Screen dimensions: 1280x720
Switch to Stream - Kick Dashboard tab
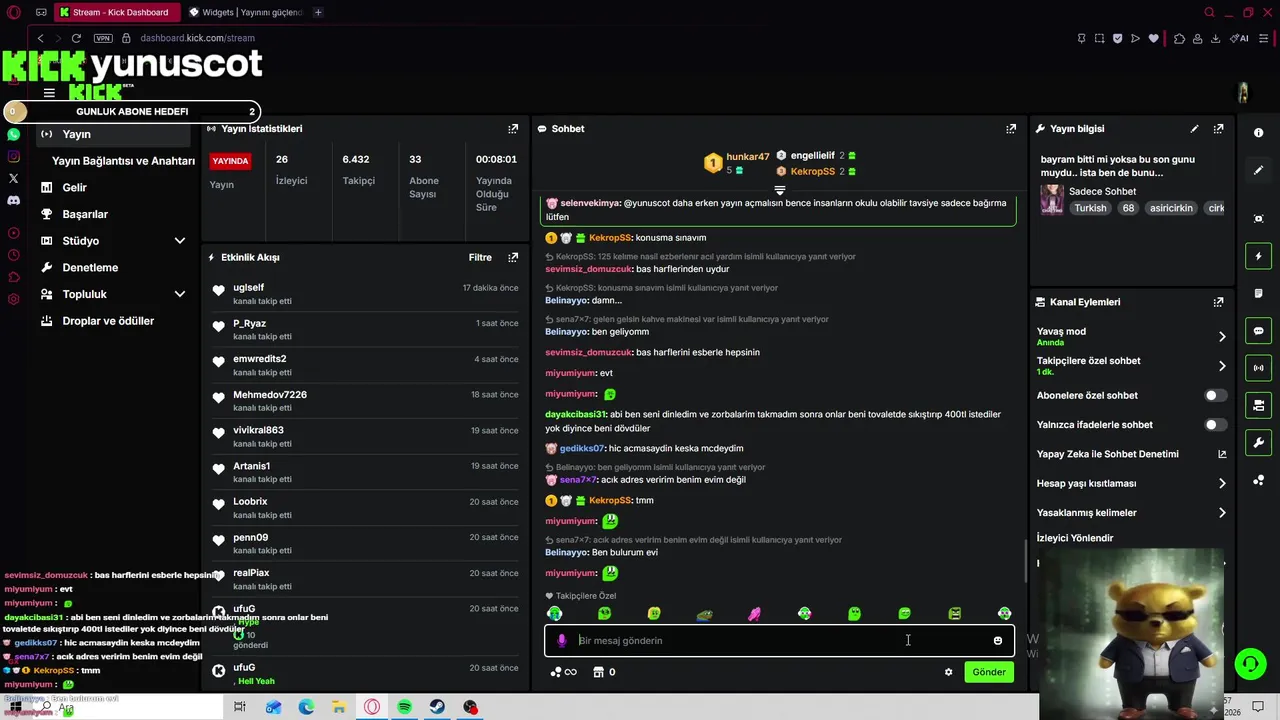click(118, 12)
